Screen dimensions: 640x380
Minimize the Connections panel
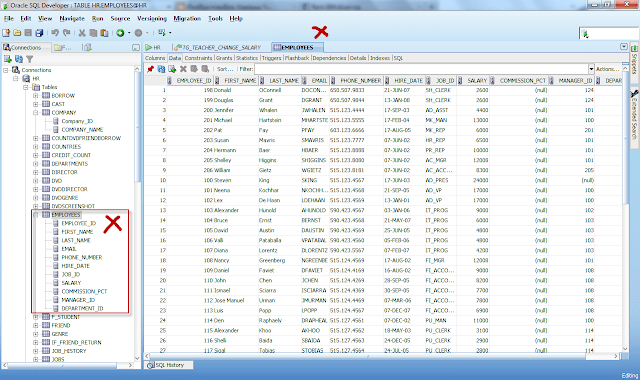coord(136,48)
